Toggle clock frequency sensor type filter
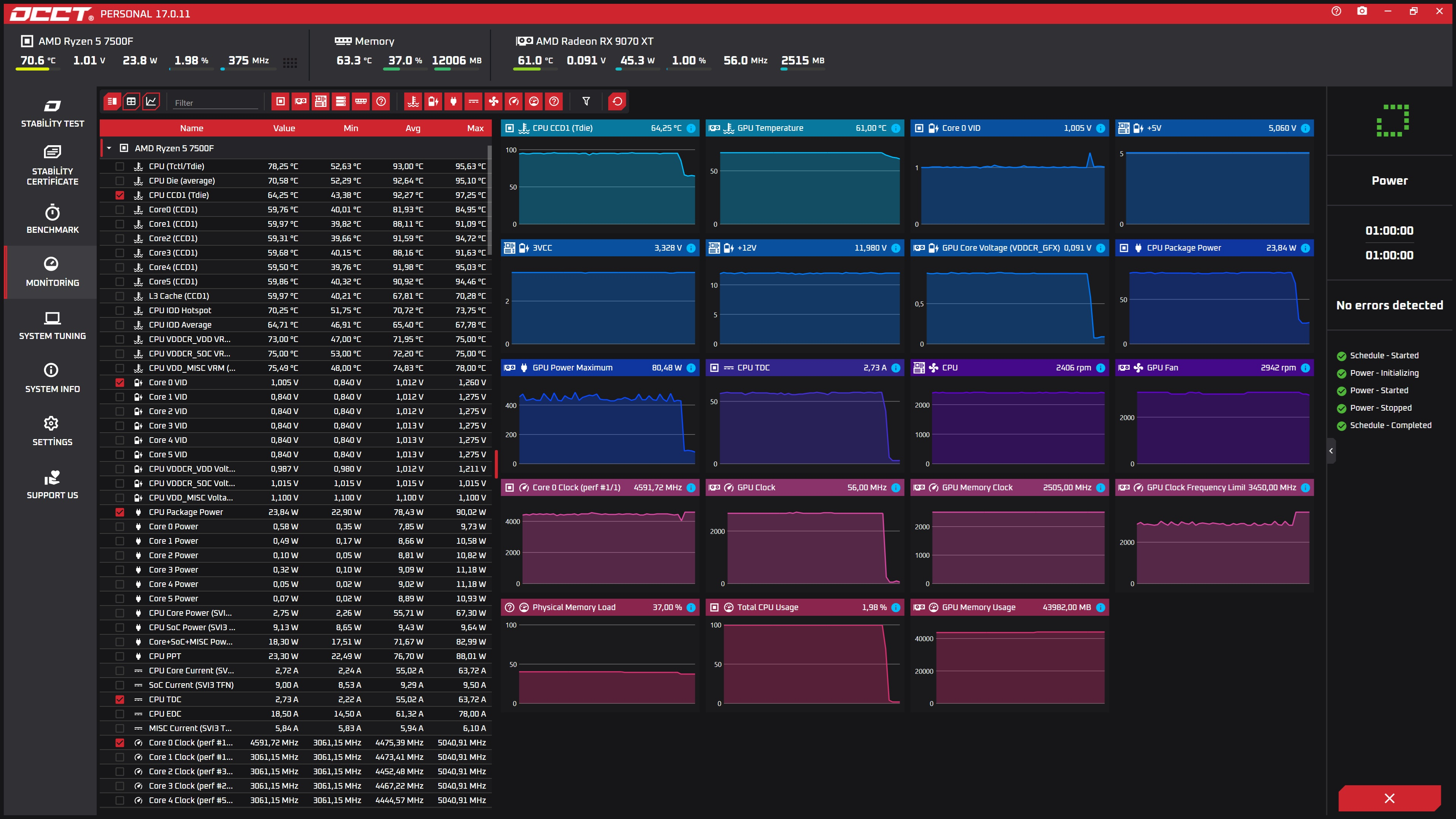 (x=514, y=102)
